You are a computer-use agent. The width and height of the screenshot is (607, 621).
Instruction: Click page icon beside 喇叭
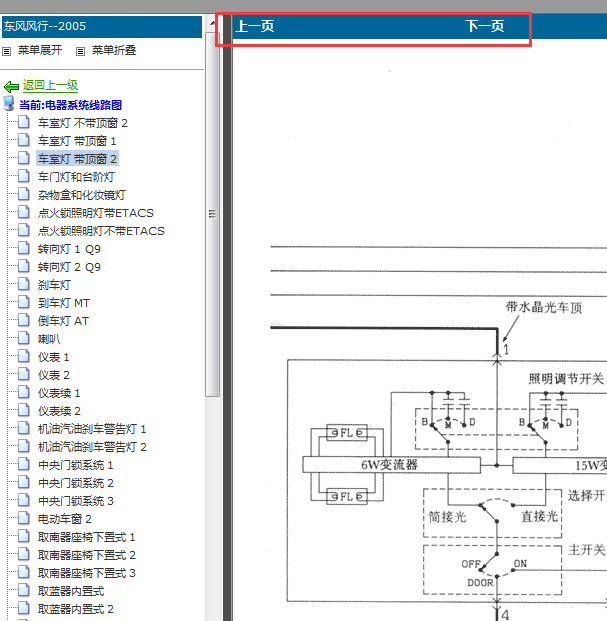[24, 338]
